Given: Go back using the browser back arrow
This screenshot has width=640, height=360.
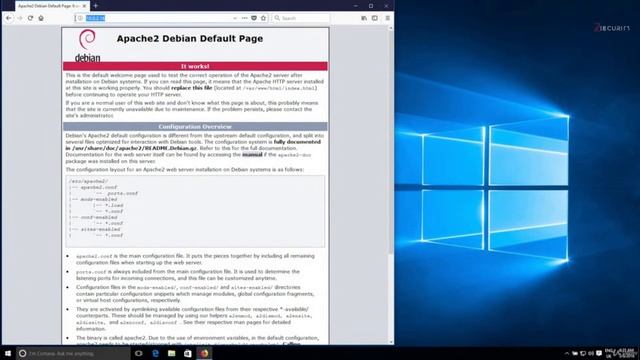Looking at the screenshot, I should click(x=9, y=18).
